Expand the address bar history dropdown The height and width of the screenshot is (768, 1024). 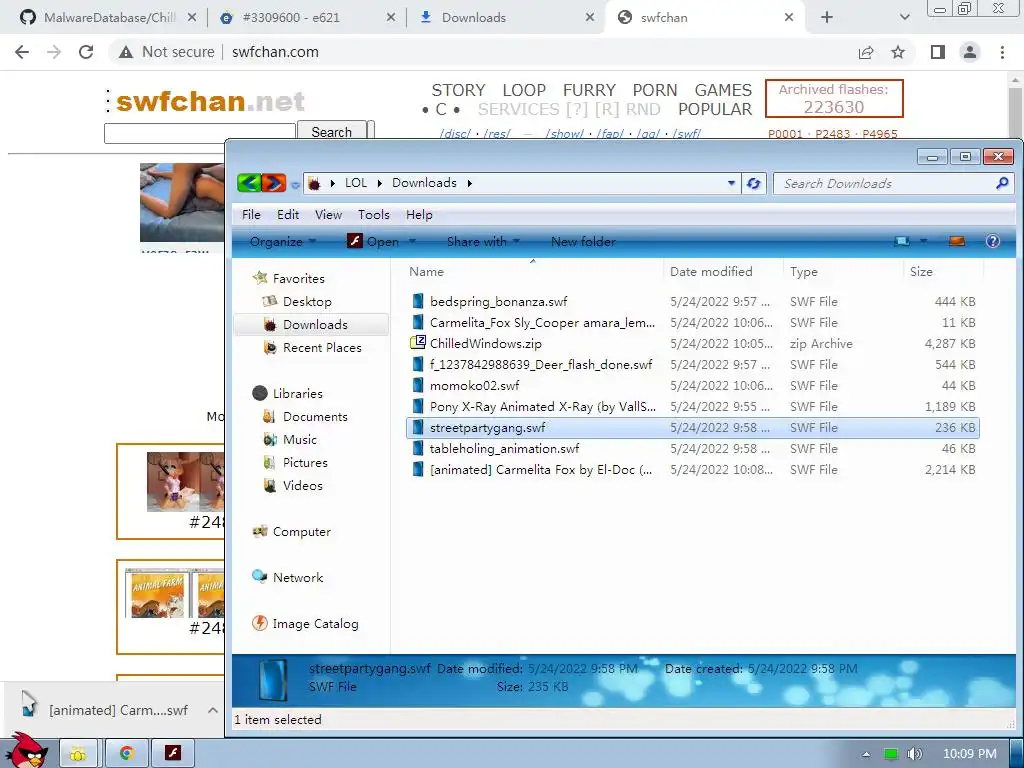click(731, 184)
